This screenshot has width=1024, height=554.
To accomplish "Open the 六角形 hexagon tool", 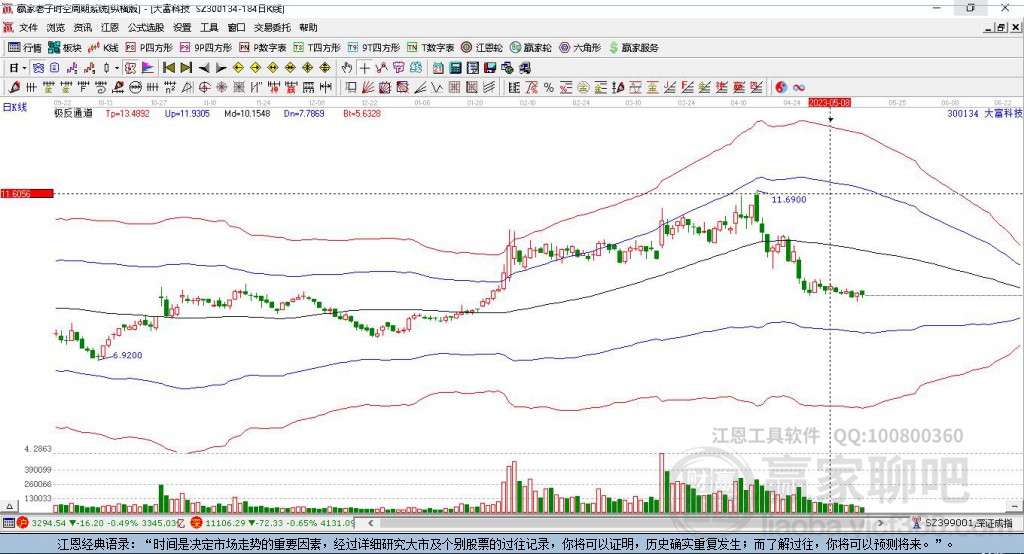I will [x=580, y=48].
